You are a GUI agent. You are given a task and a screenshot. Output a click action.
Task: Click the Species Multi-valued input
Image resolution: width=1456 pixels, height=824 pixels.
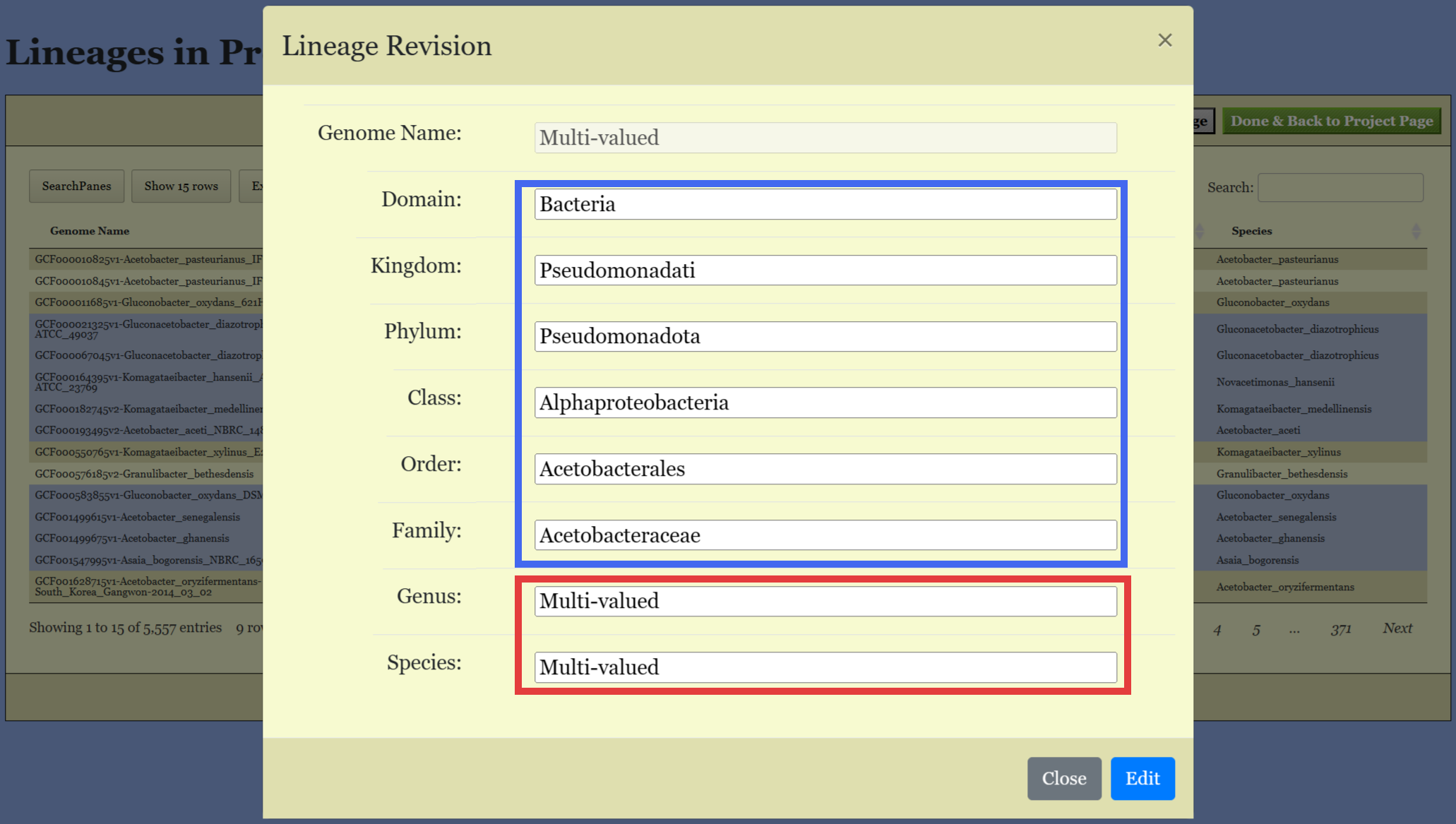(825, 667)
